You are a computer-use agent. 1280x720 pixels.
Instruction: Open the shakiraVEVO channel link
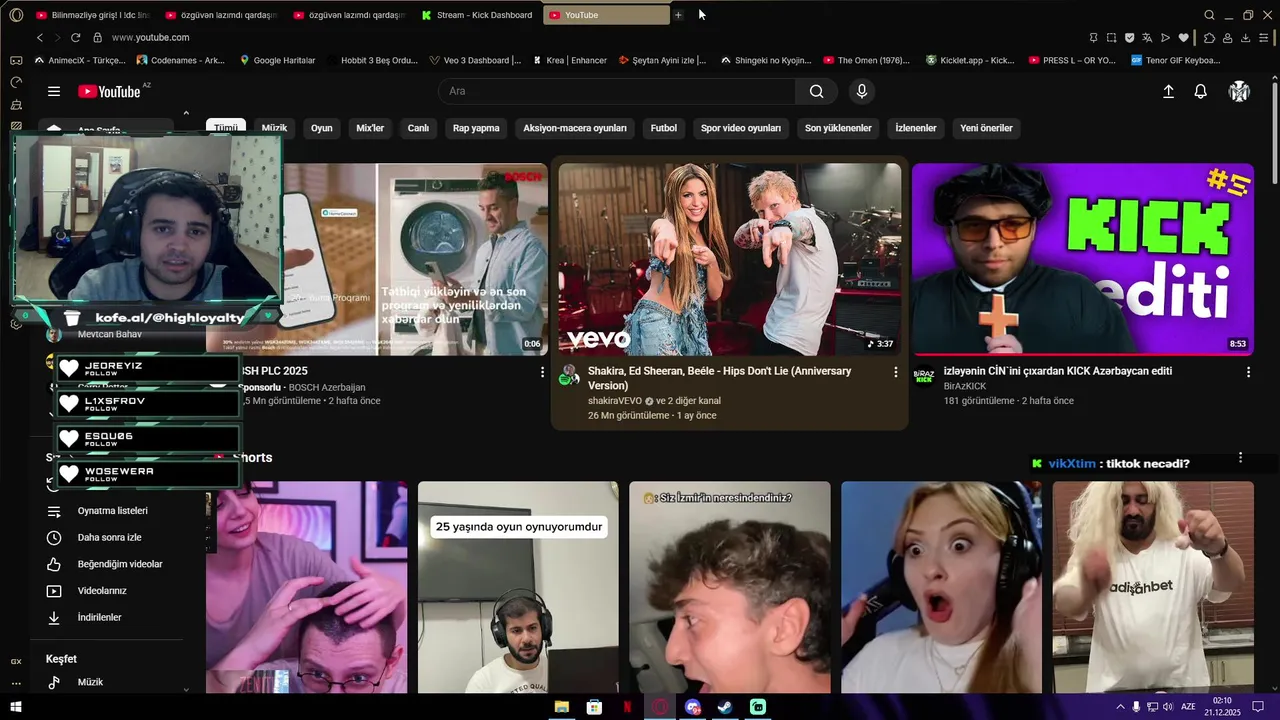[x=615, y=401]
